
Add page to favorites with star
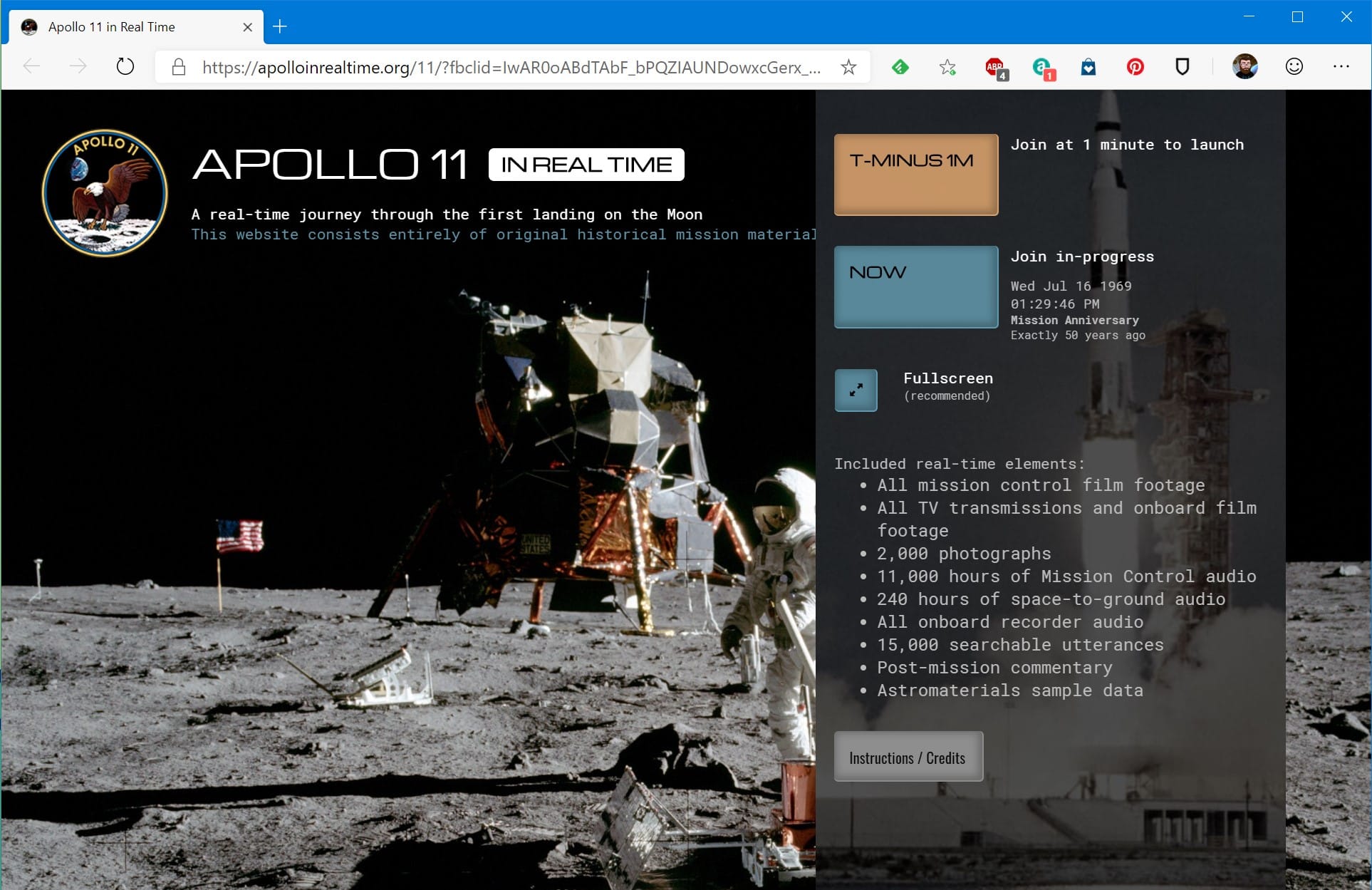click(x=848, y=67)
